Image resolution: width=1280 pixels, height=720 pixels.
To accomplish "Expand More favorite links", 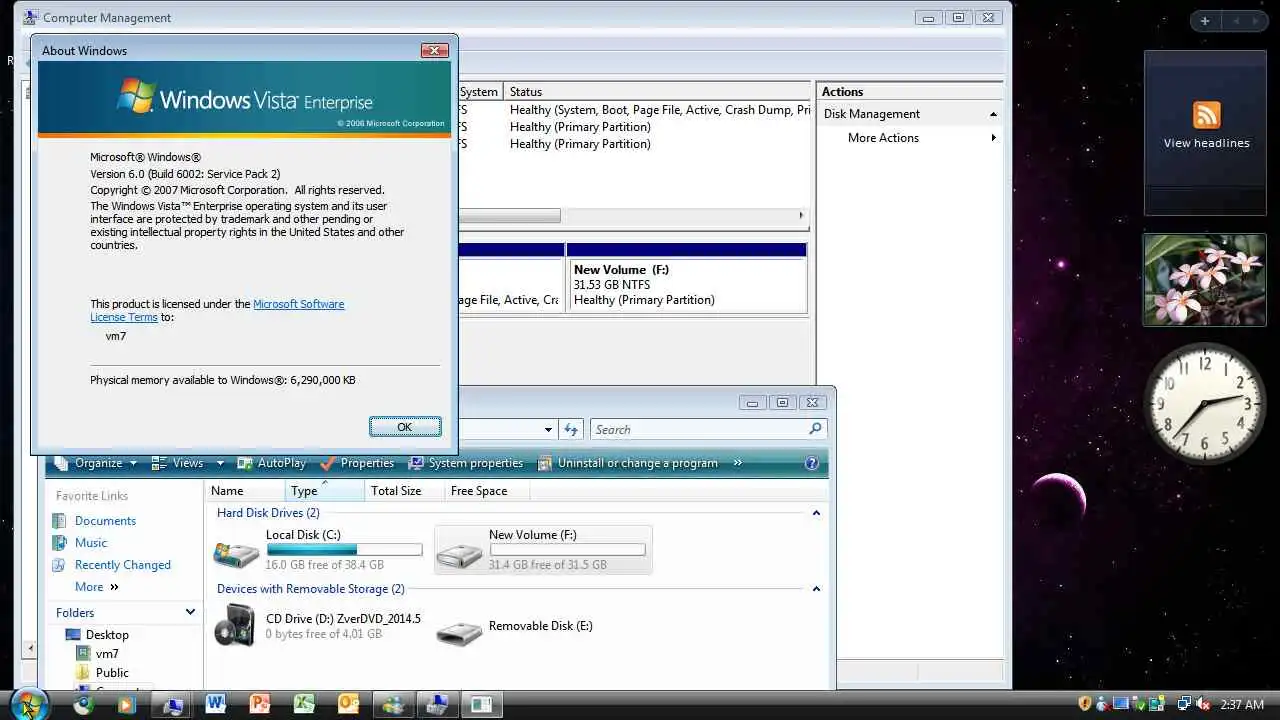I will (x=97, y=587).
